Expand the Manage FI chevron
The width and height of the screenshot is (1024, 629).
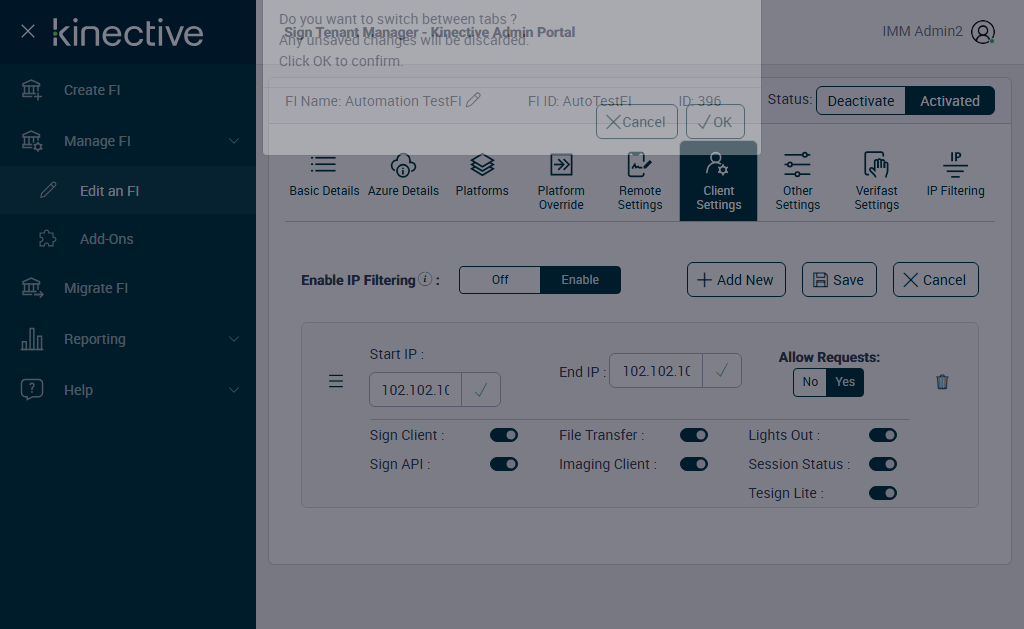click(234, 141)
